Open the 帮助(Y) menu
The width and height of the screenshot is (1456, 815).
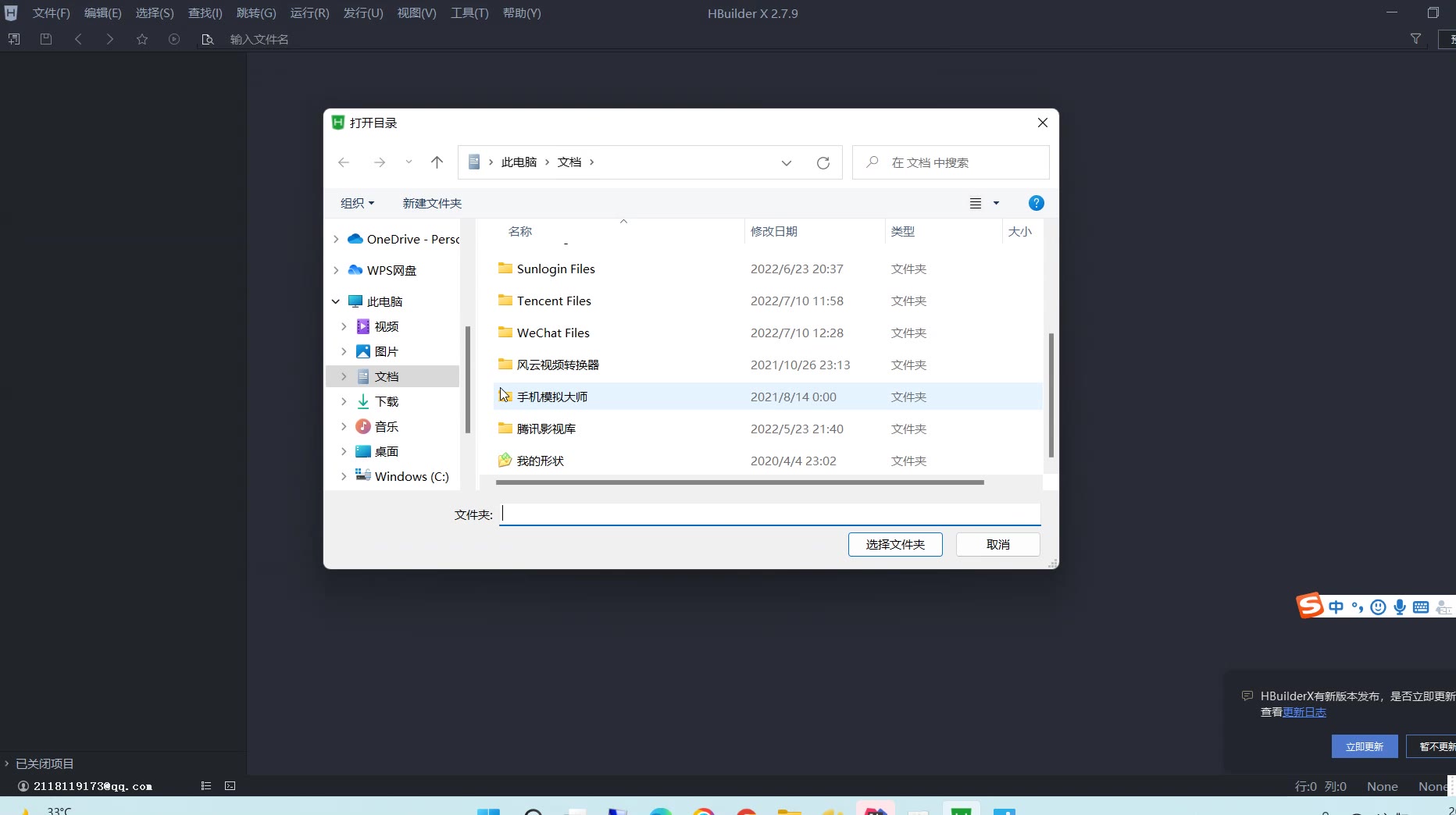[522, 13]
